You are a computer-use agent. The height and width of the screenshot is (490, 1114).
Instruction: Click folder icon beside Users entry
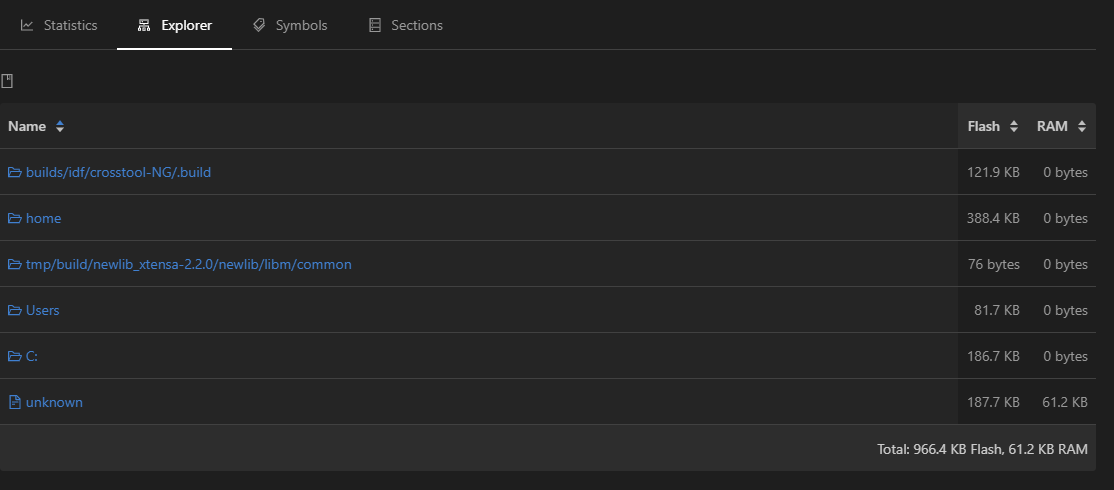pyautogui.click(x=14, y=310)
